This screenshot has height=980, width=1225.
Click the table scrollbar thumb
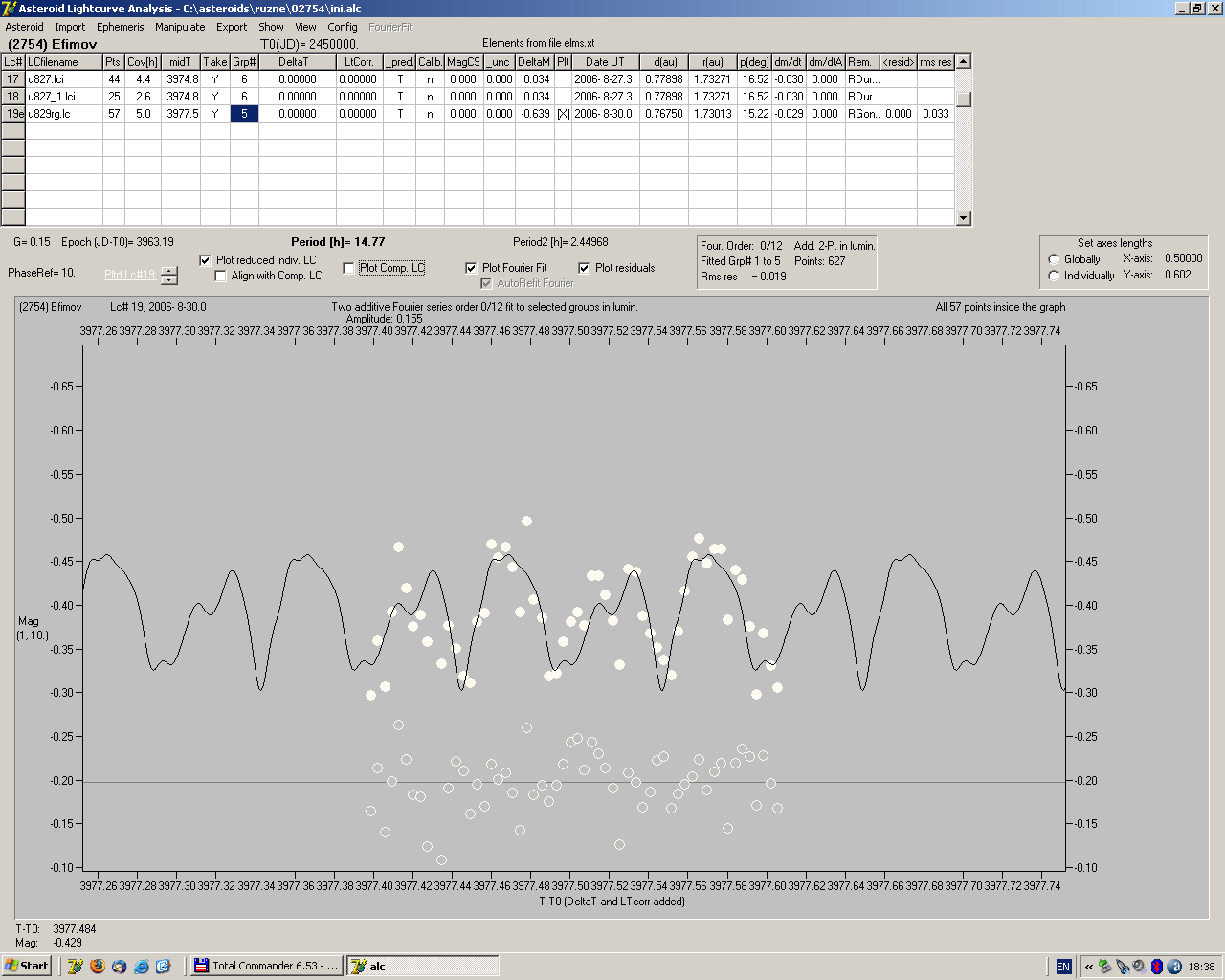coord(964,99)
